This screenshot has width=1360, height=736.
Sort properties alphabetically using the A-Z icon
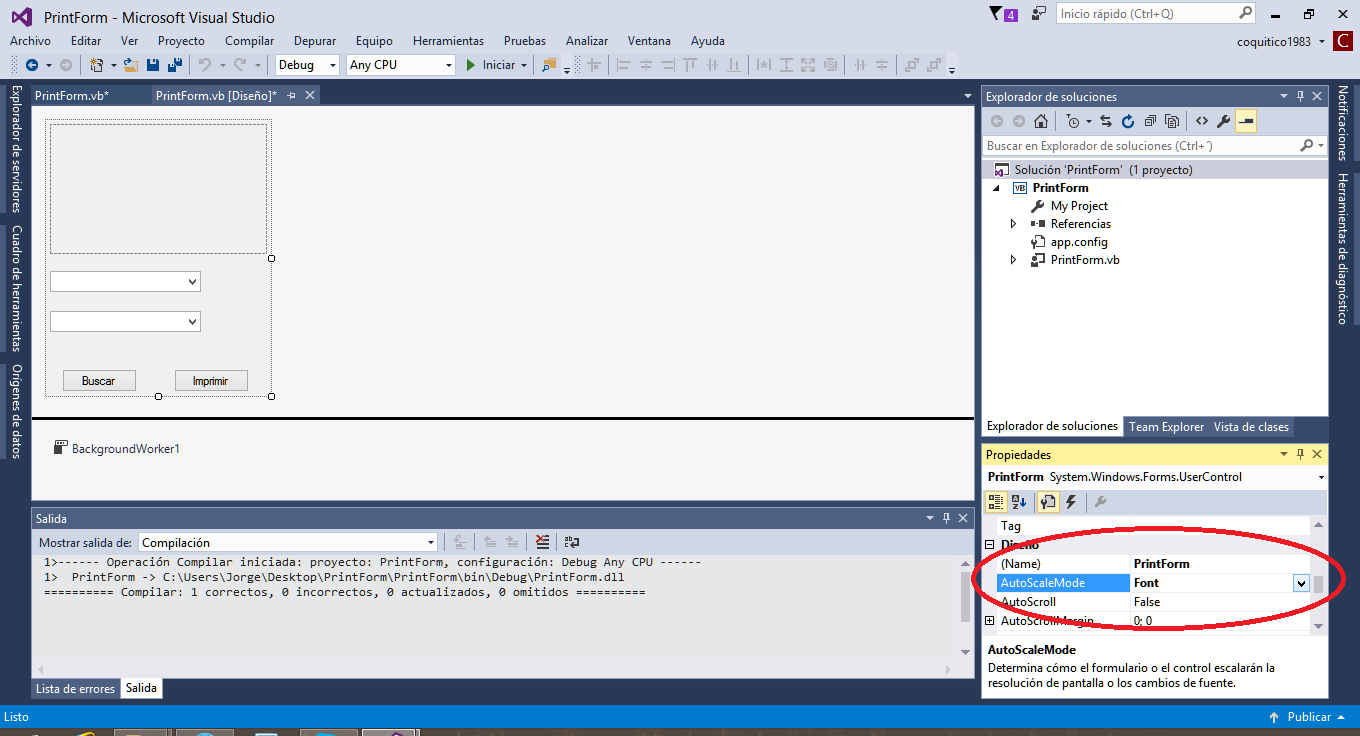pos(1019,502)
